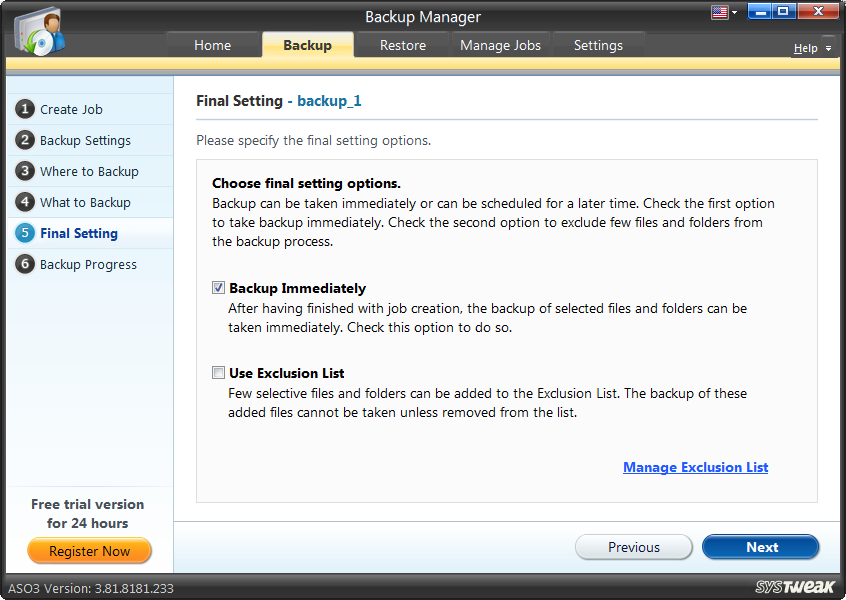846x600 pixels.
Task: Open the Manage Jobs tab
Action: click(x=500, y=45)
